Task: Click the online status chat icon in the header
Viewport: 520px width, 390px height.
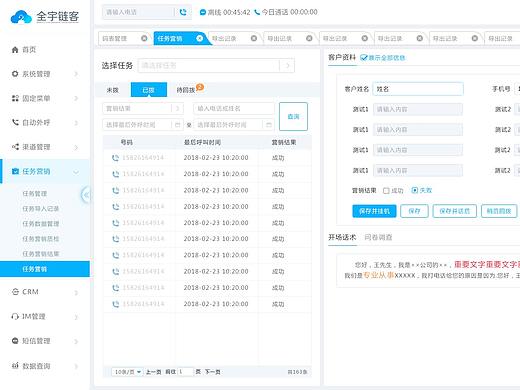Action: (x=202, y=12)
